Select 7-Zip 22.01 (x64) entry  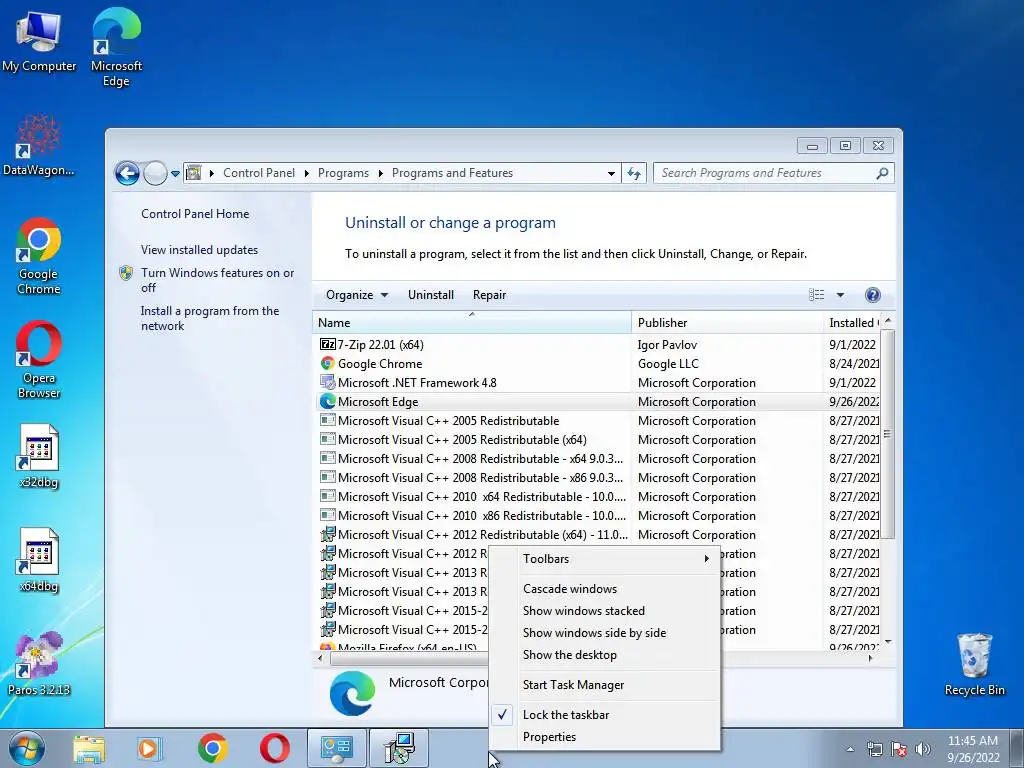[597, 345]
